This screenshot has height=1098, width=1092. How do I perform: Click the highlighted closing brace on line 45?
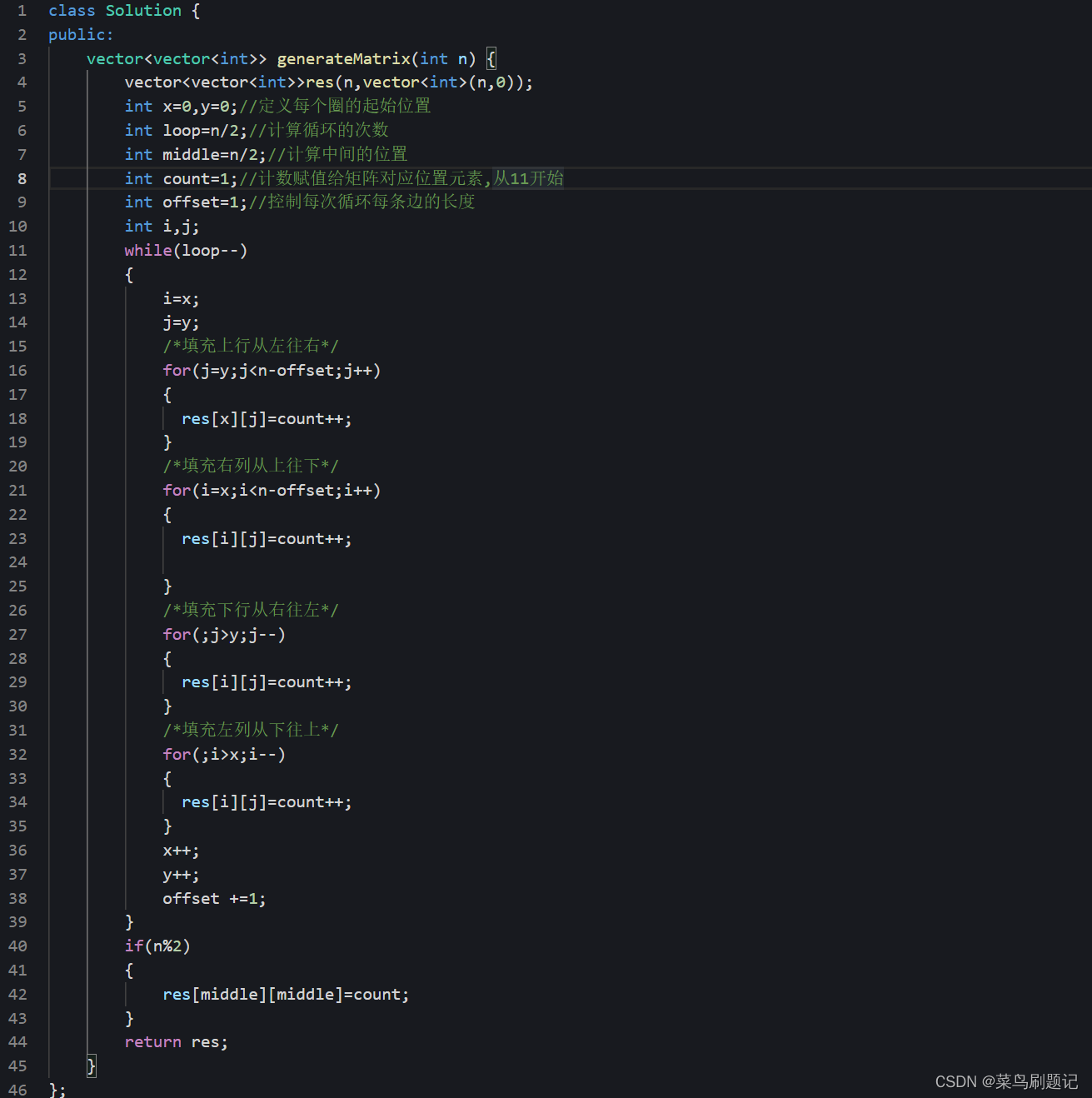click(x=92, y=1066)
